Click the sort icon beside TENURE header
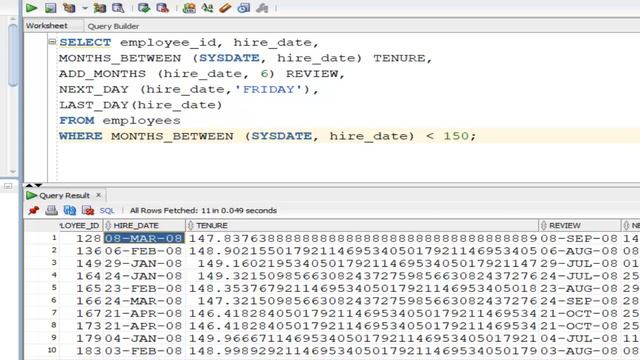Image resolution: width=640 pixels, height=360 pixels. (190, 225)
